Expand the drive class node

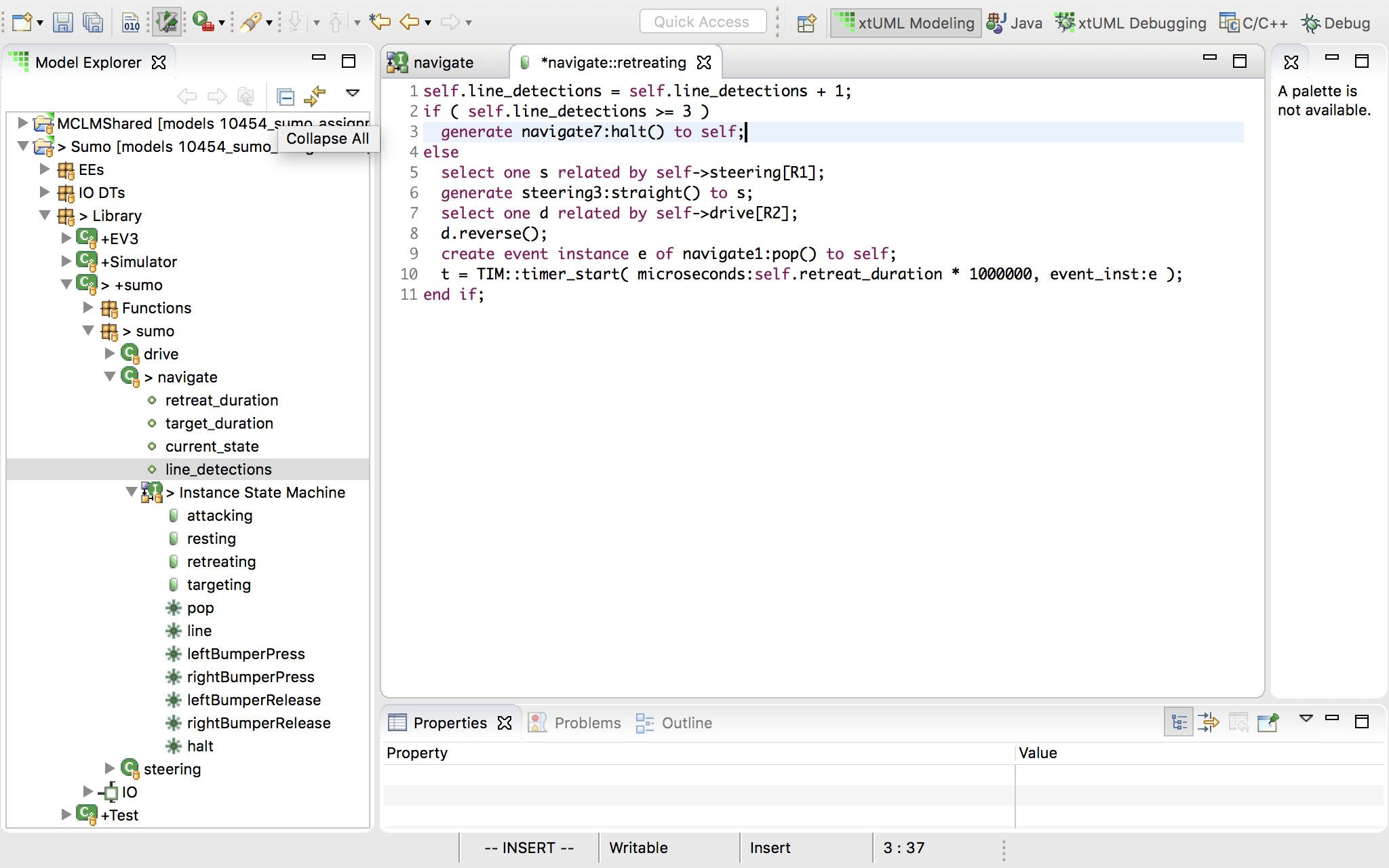(x=110, y=353)
